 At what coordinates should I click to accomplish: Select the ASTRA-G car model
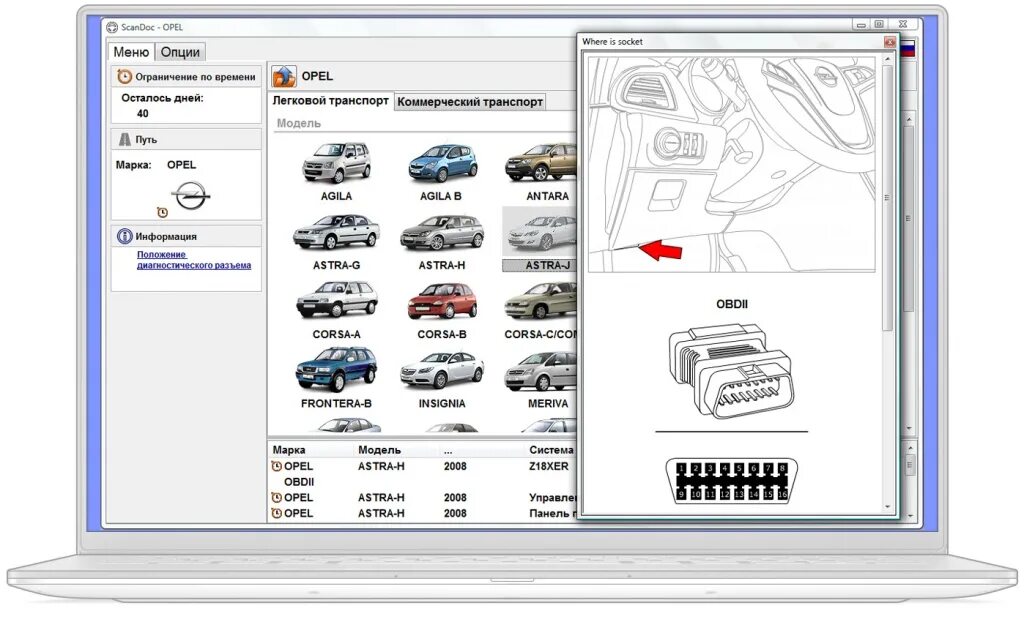click(x=336, y=241)
